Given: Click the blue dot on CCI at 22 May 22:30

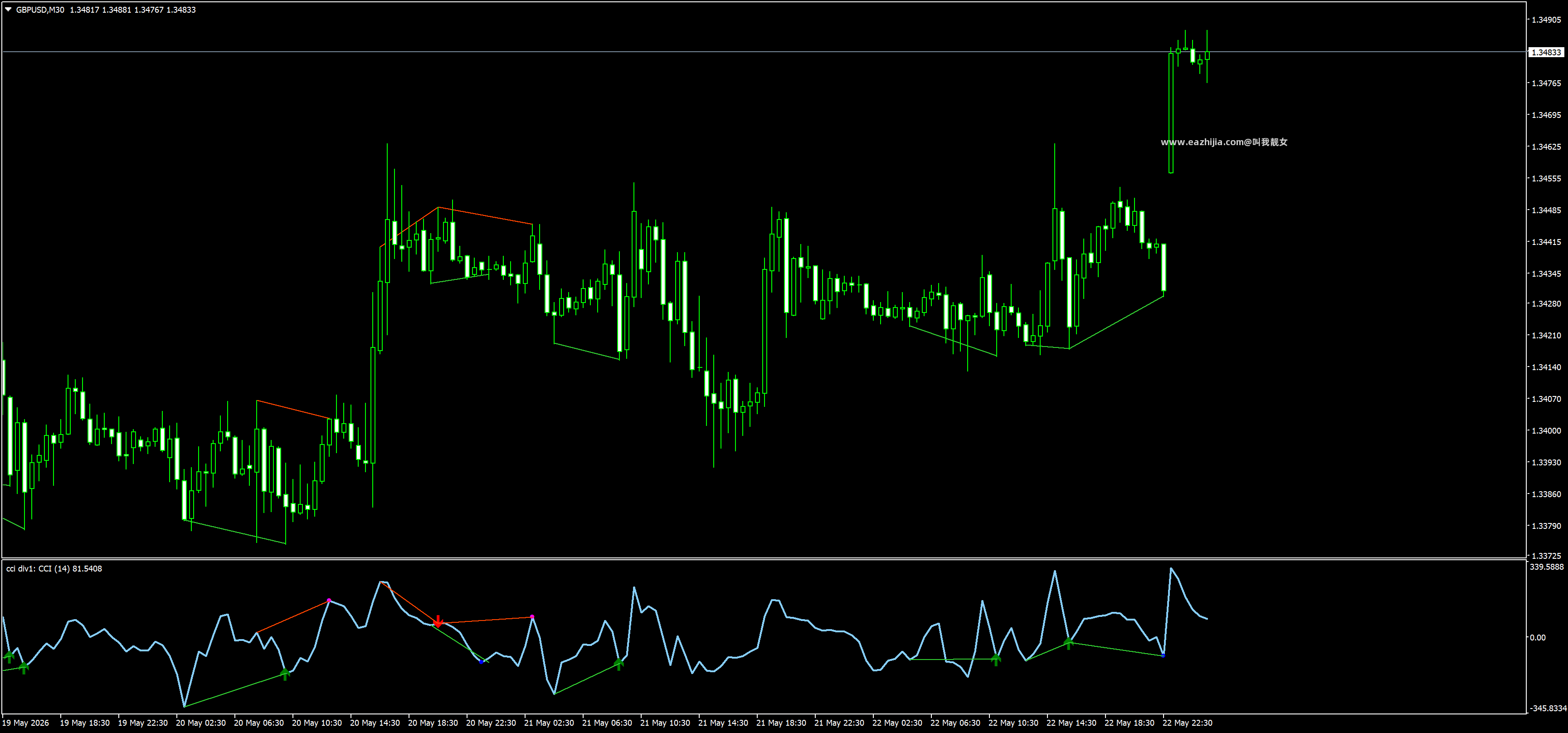Looking at the screenshot, I should [1163, 655].
